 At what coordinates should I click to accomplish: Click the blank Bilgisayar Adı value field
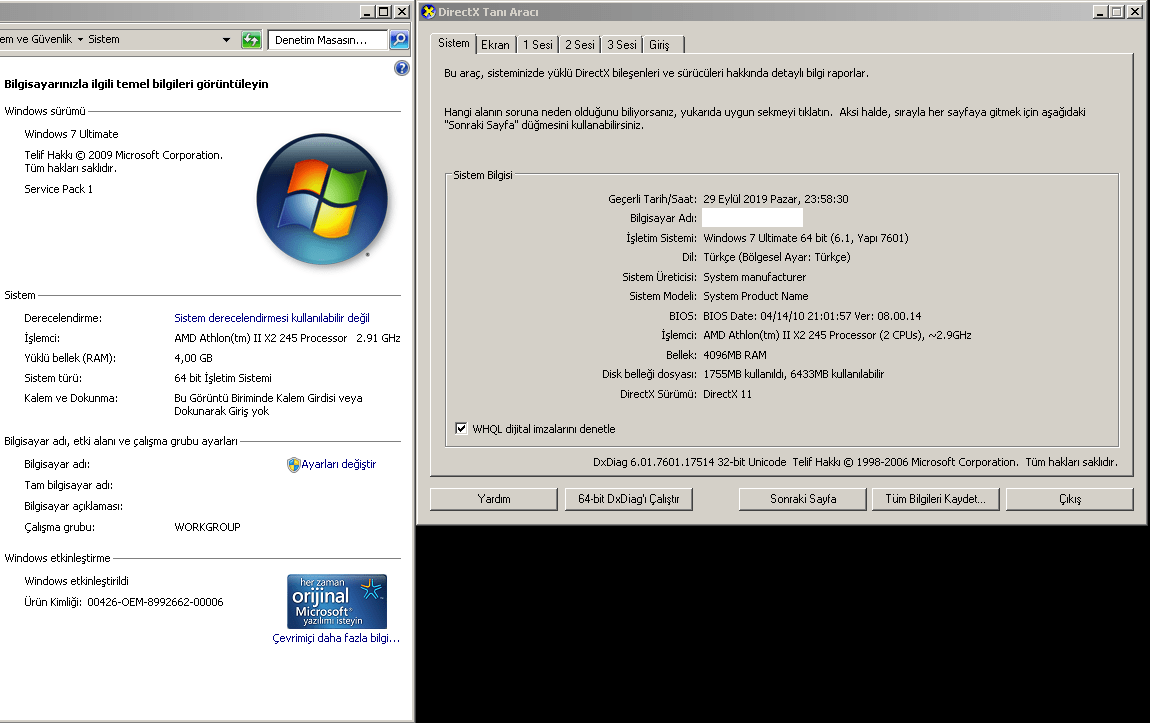[752, 218]
